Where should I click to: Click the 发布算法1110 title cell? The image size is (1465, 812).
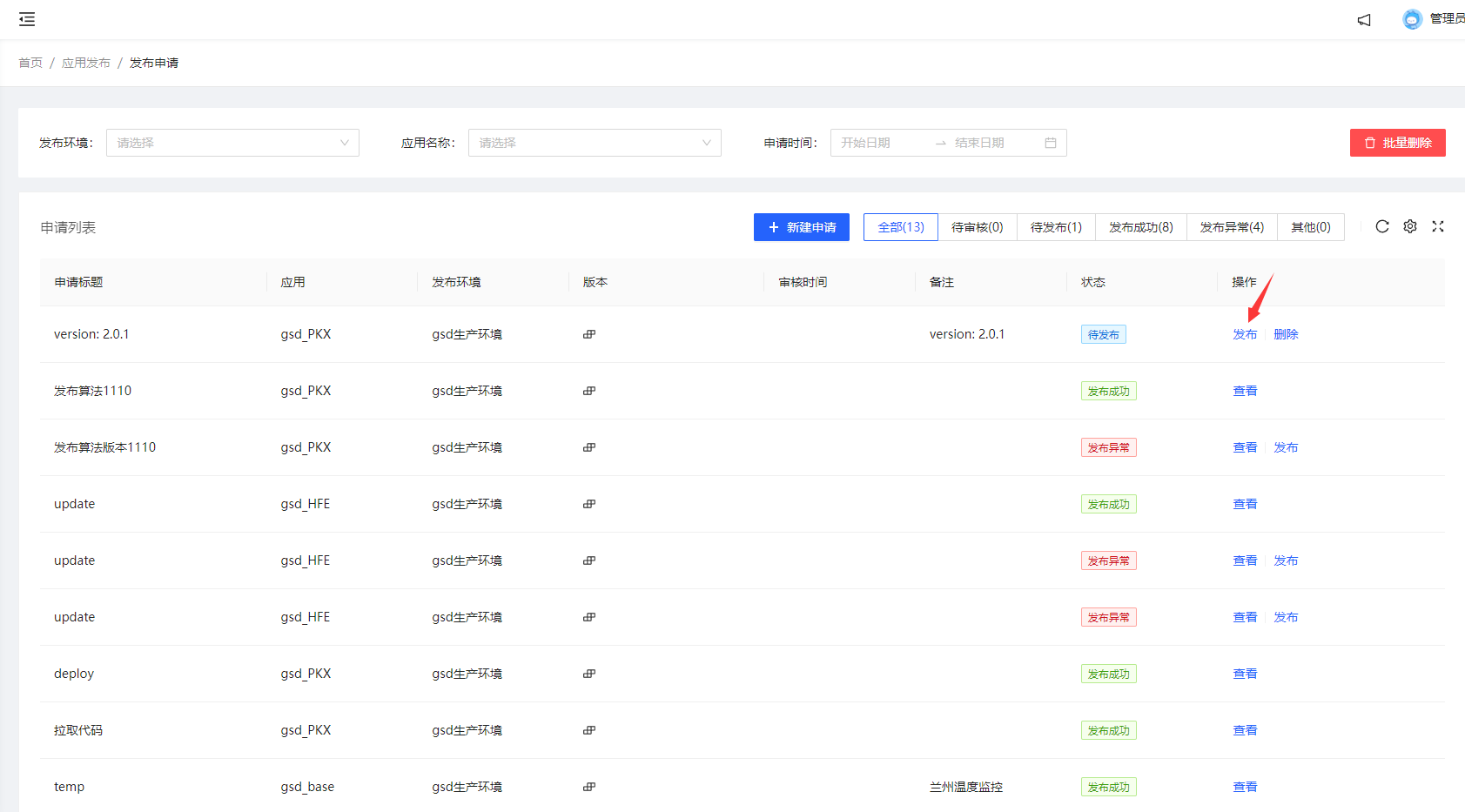92,391
